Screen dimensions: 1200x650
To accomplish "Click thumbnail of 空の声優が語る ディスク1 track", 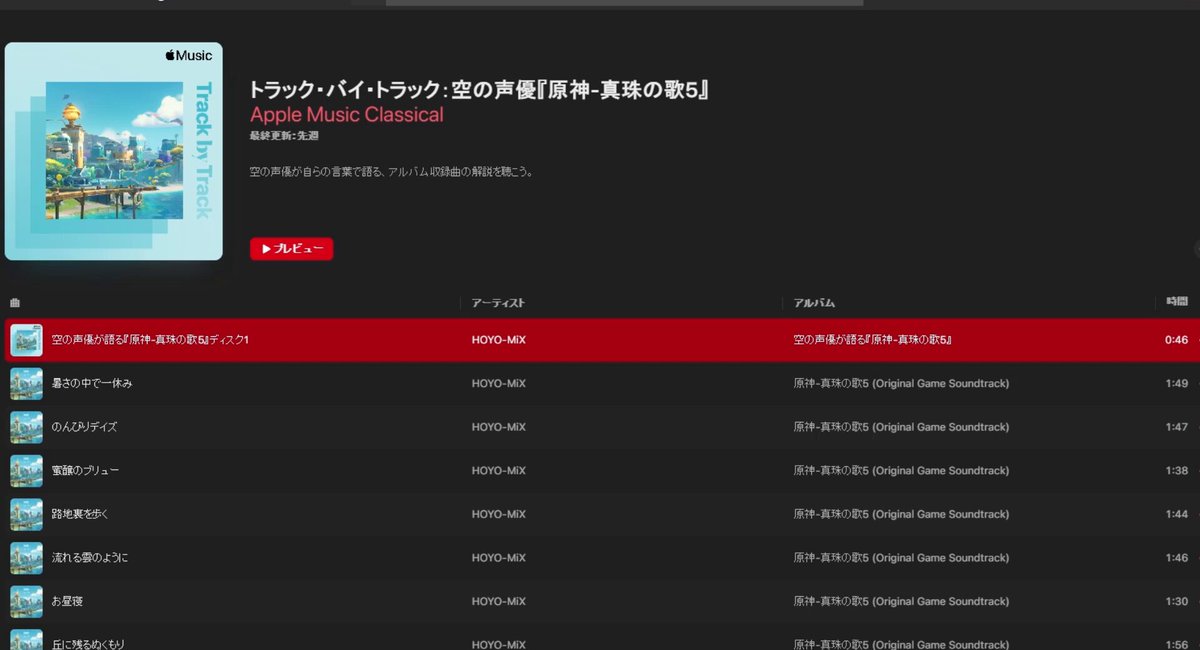I will tap(26, 340).
